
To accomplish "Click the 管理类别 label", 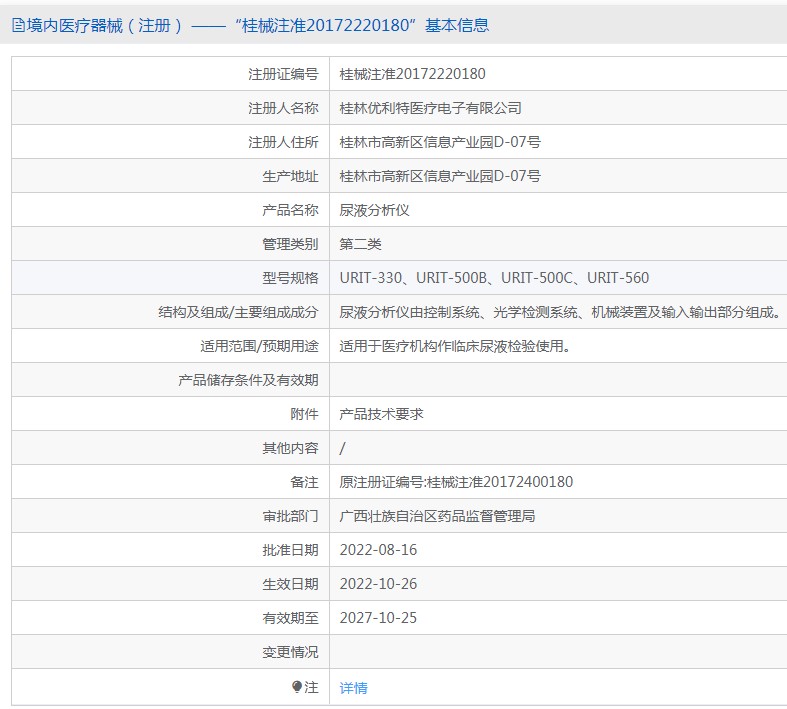I will click(x=290, y=244).
